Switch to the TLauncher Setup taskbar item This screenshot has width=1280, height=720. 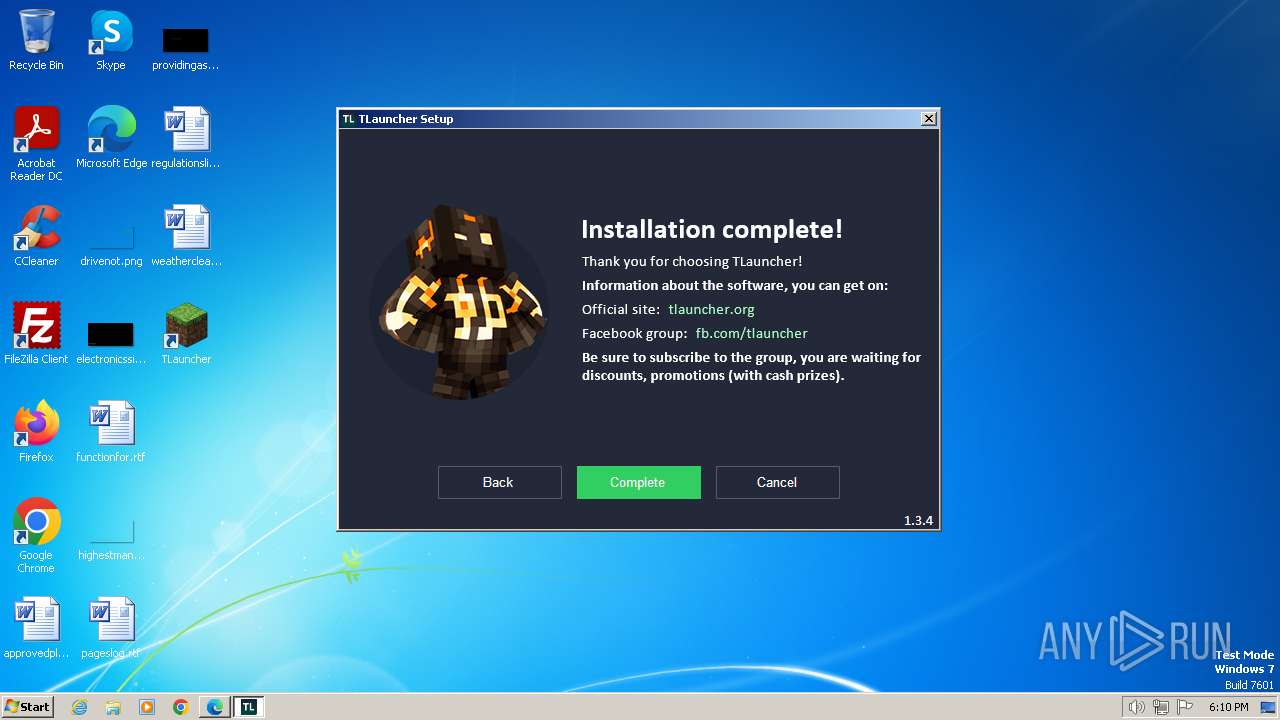(x=249, y=707)
